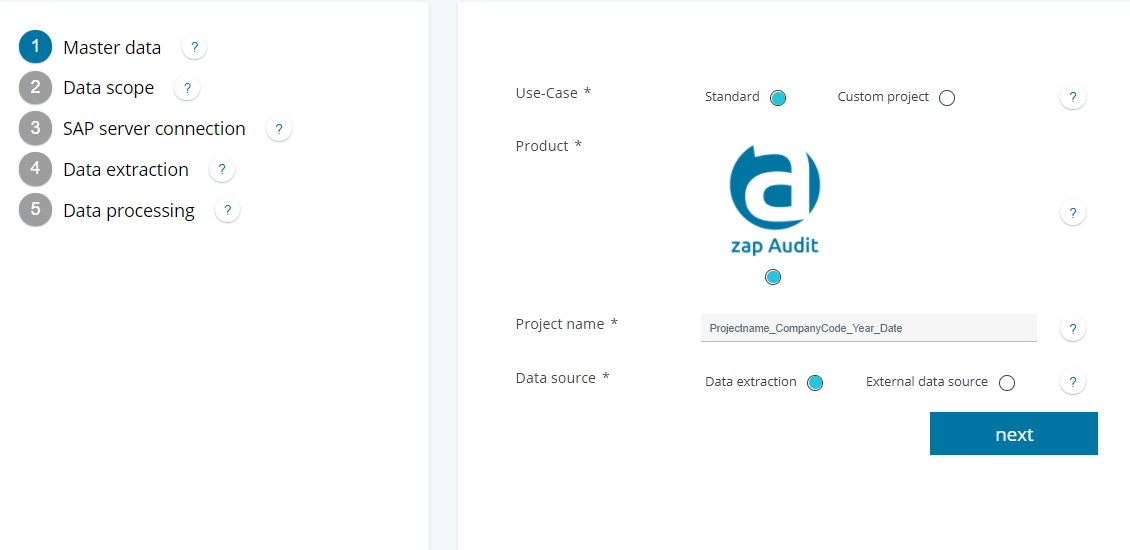
Task: Open step 3 SAP server connection
Action: [x=132, y=129]
